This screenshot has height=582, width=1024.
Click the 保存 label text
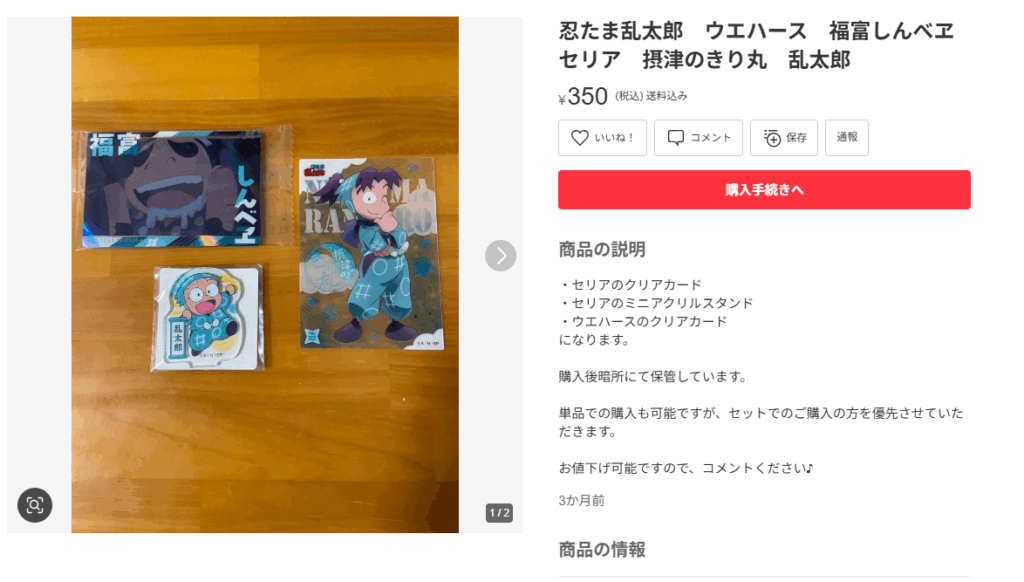click(796, 138)
